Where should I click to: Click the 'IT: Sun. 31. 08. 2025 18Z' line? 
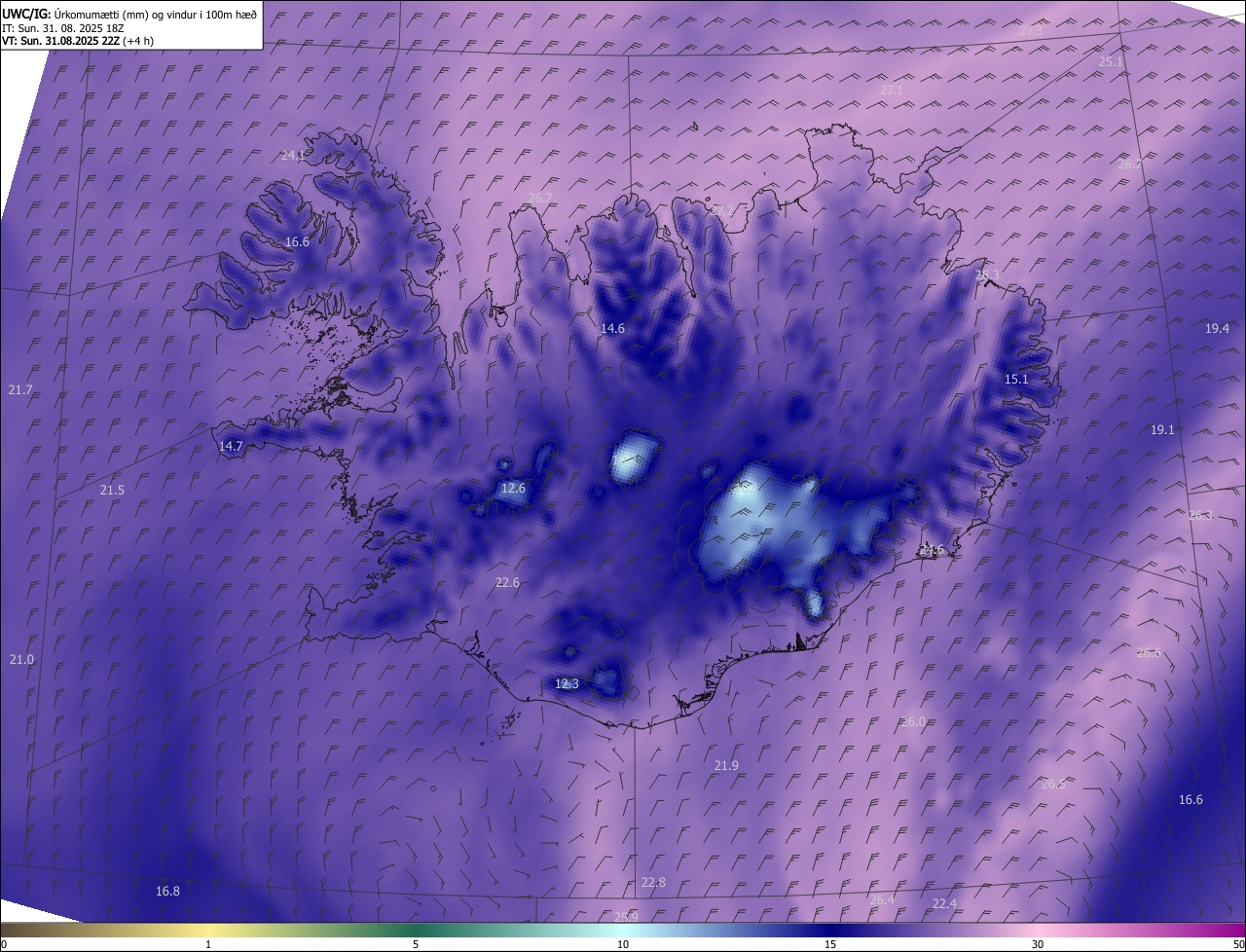tap(62, 28)
